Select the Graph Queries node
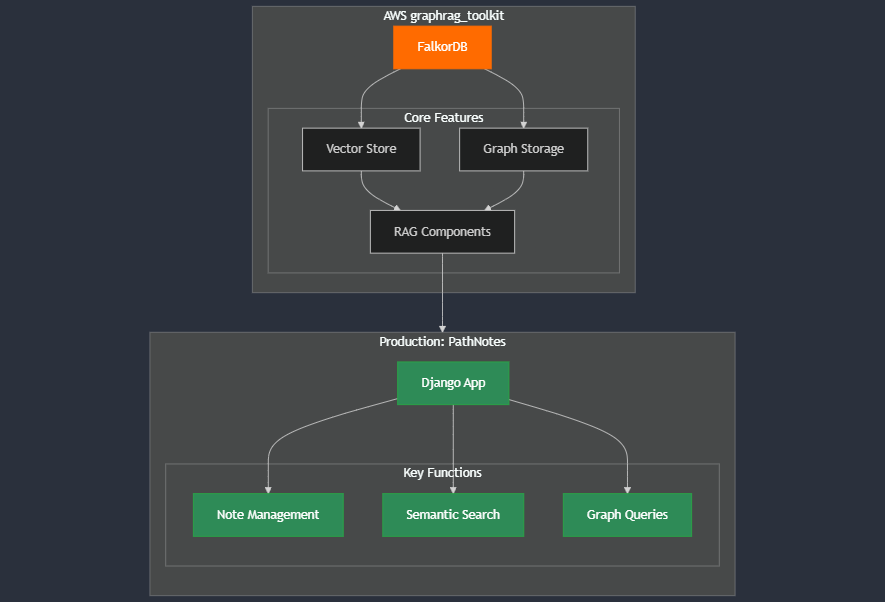This screenshot has height=602, width=885. coord(627,514)
